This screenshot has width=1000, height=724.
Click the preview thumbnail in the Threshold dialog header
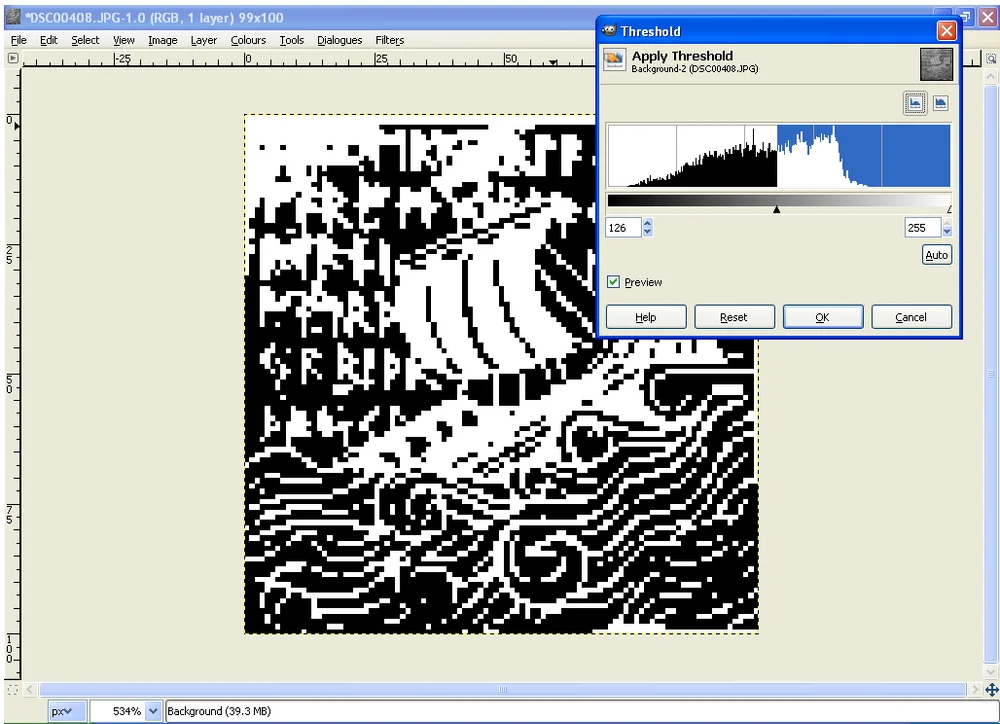pyautogui.click(x=936, y=63)
